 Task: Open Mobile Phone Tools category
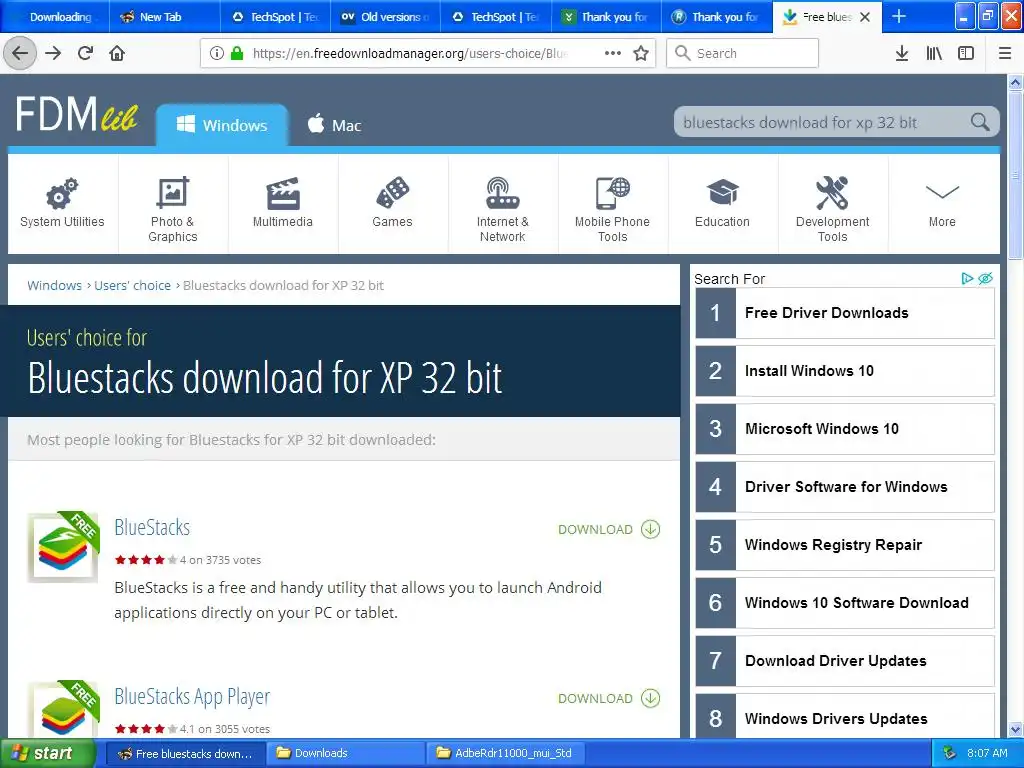pyautogui.click(x=613, y=203)
